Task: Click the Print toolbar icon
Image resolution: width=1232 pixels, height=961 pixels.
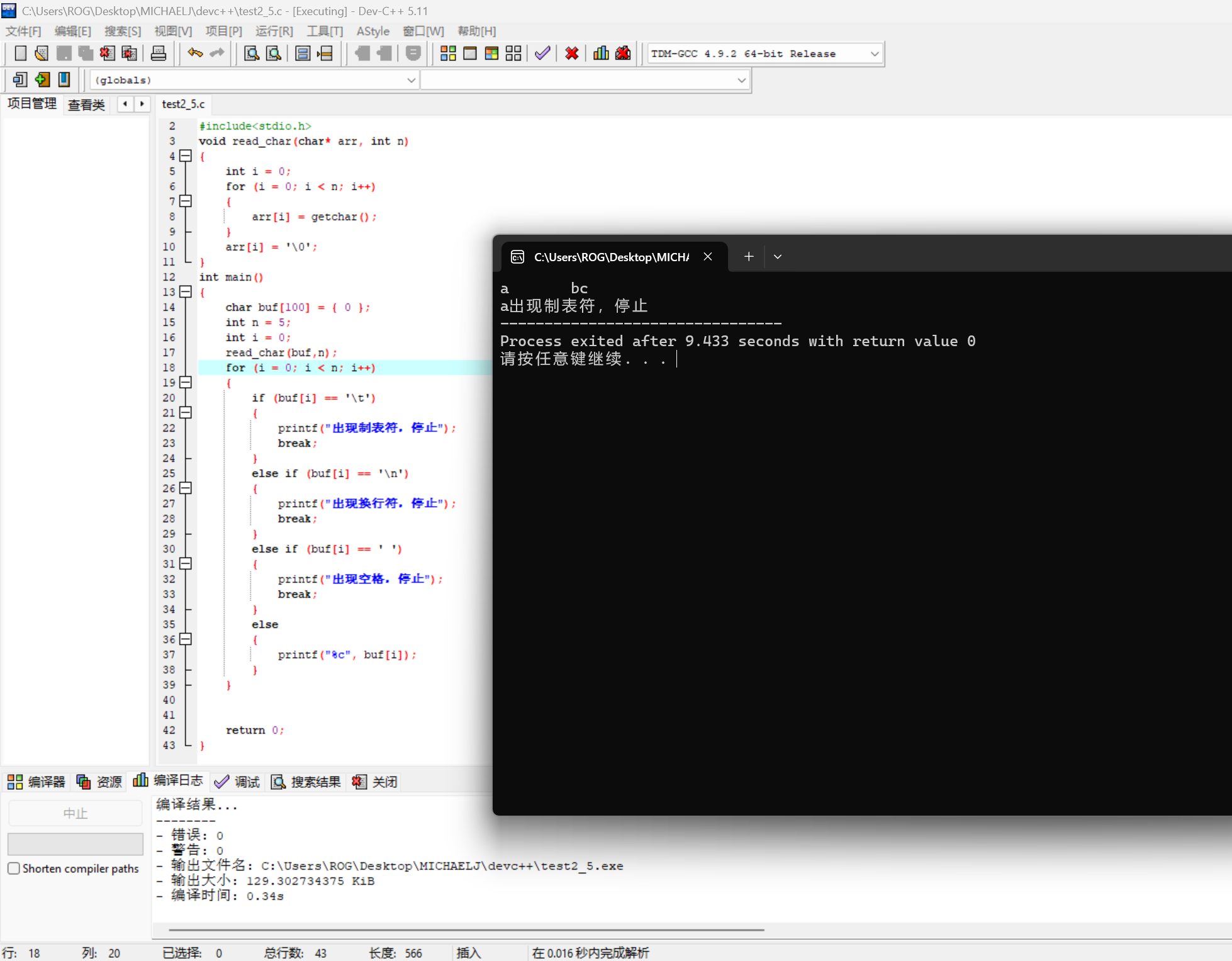Action: 159,53
